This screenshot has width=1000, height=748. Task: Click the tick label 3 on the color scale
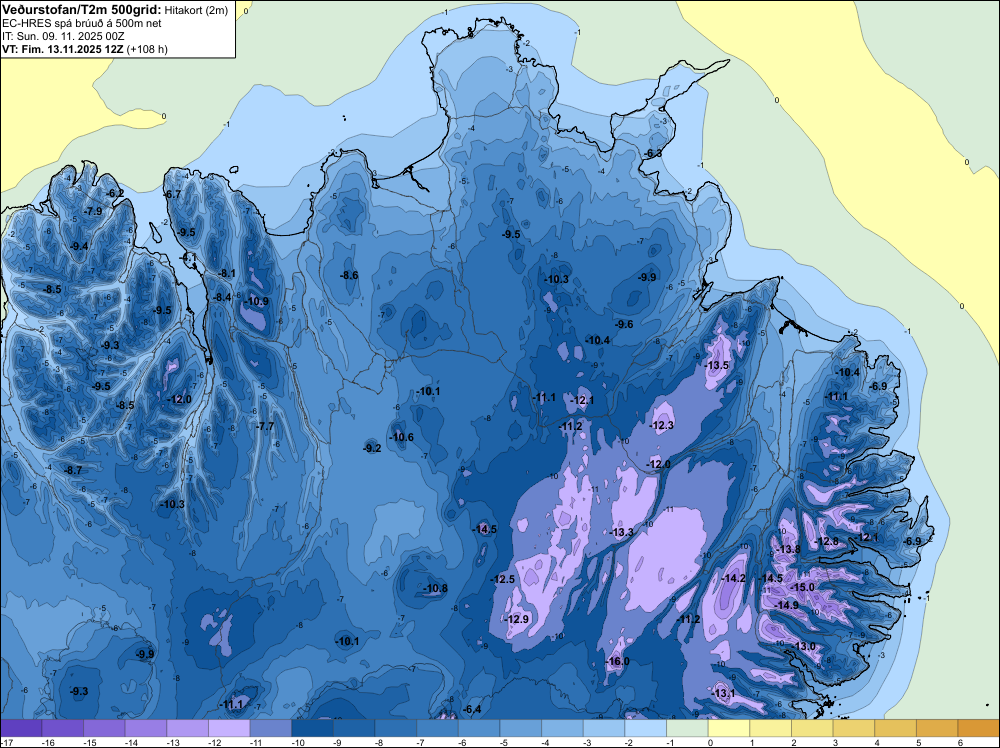(x=835, y=742)
